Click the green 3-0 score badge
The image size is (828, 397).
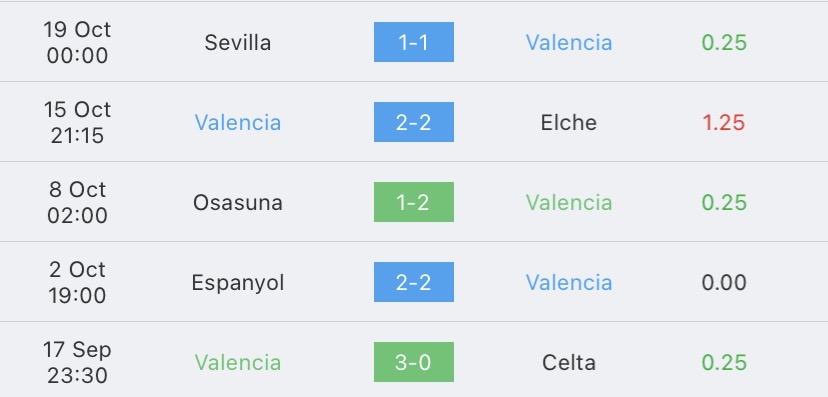pyautogui.click(x=413, y=362)
